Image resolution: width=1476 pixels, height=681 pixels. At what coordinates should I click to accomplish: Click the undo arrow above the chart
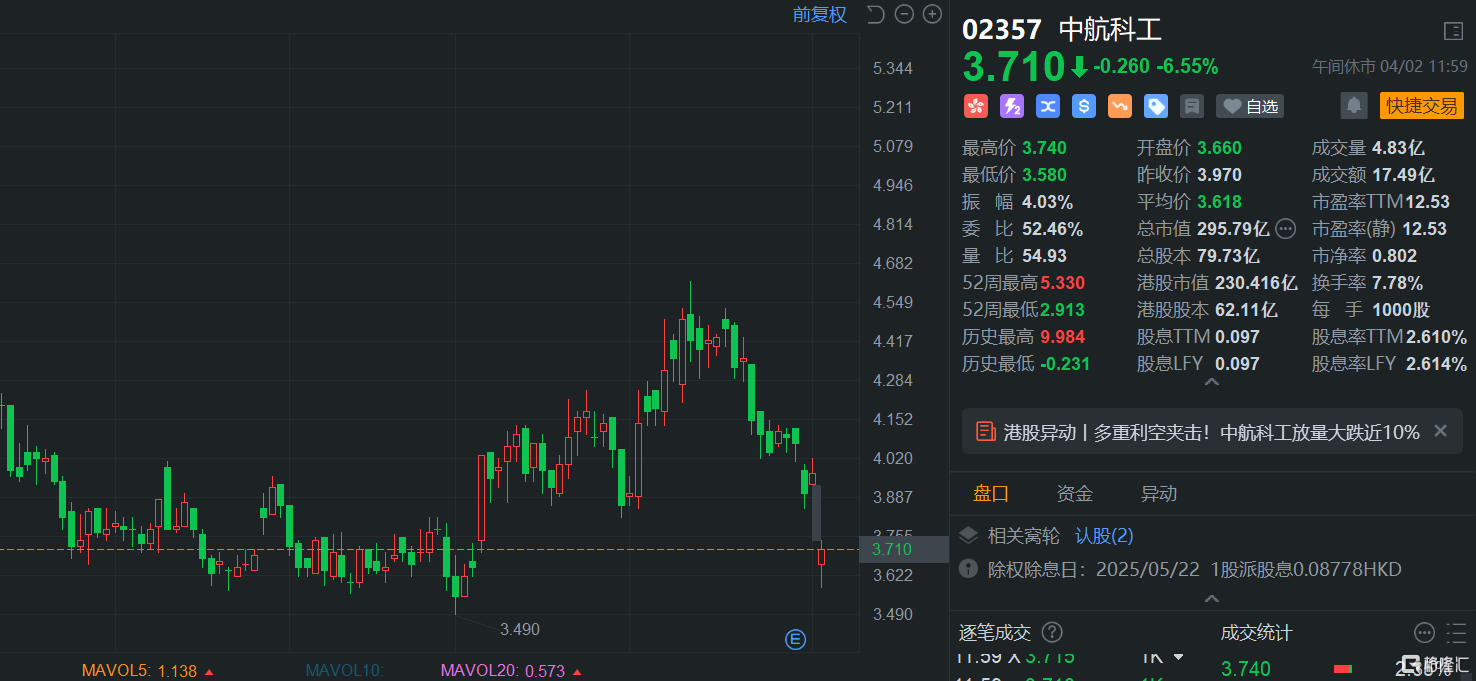click(876, 14)
